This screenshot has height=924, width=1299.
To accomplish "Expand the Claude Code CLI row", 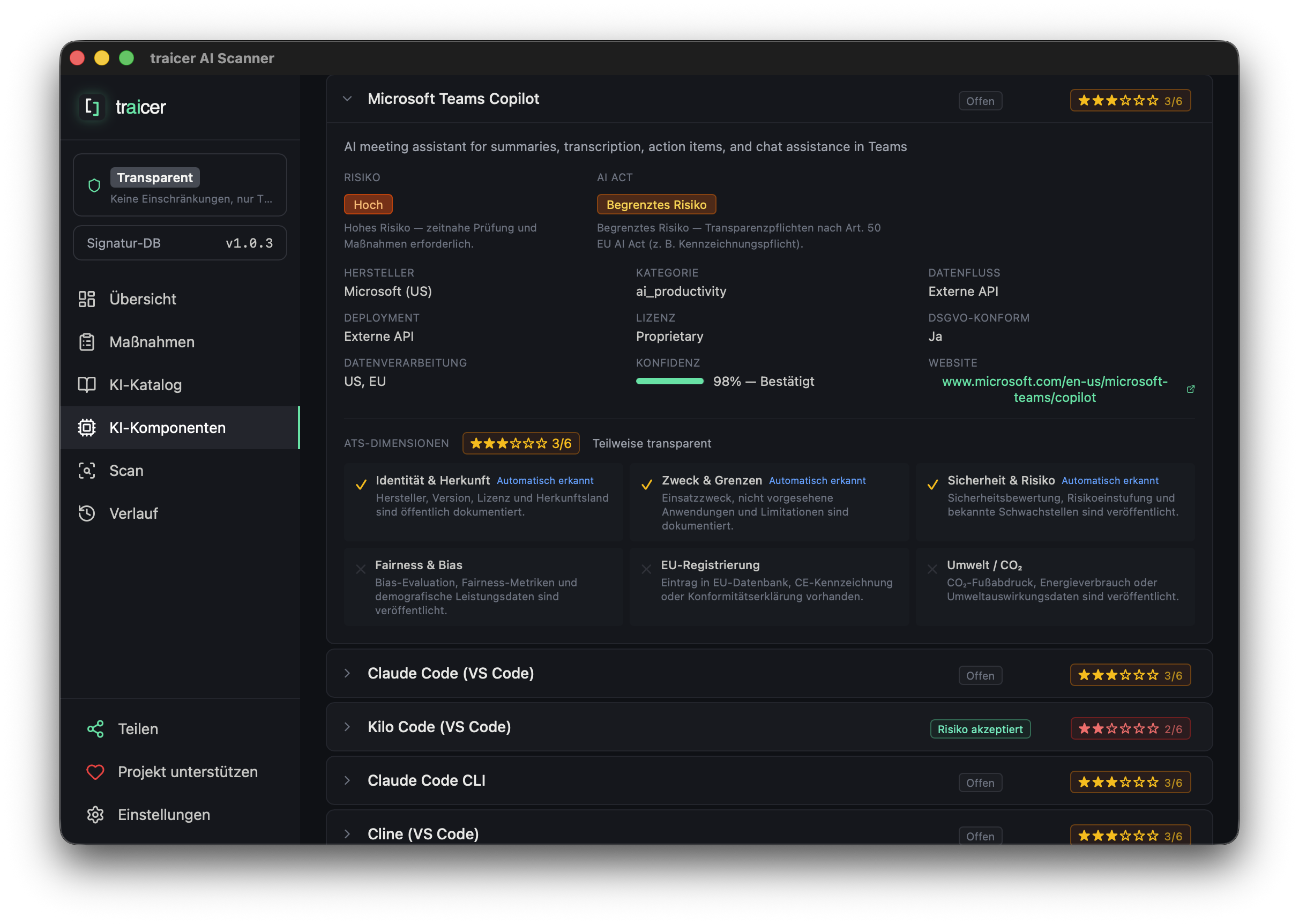I will 347,780.
